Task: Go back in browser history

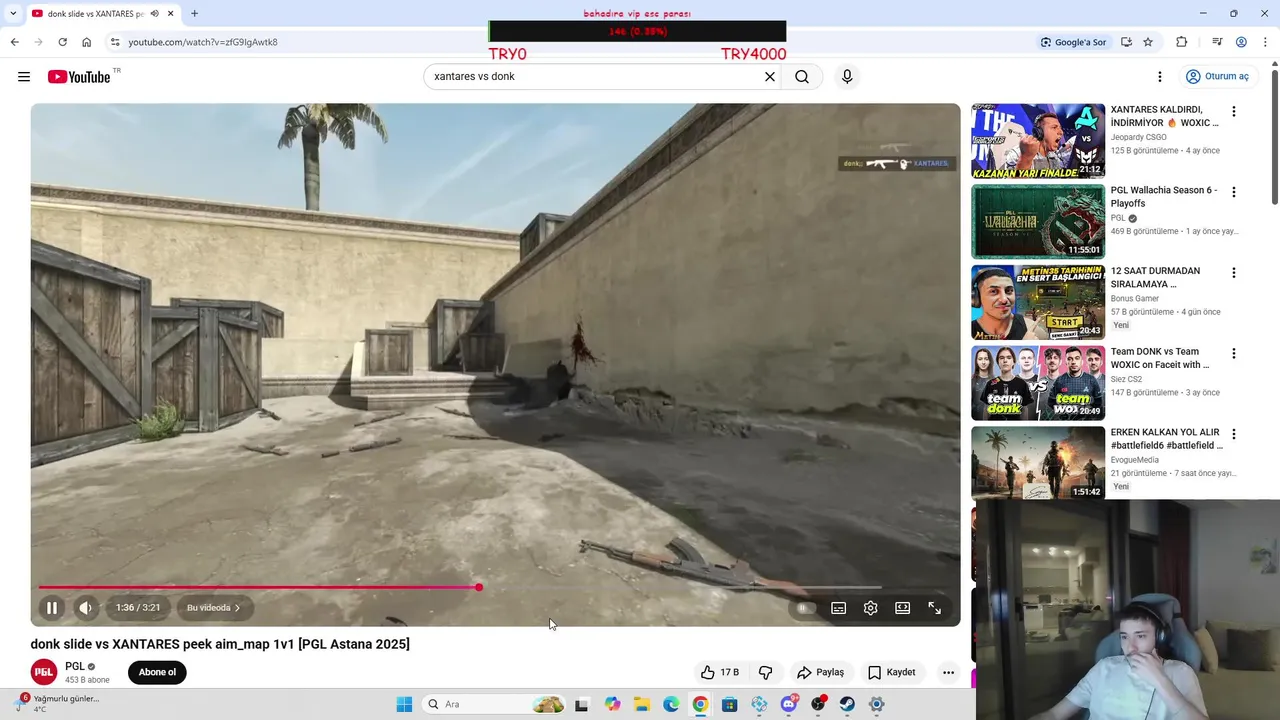Action: (14, 42)
